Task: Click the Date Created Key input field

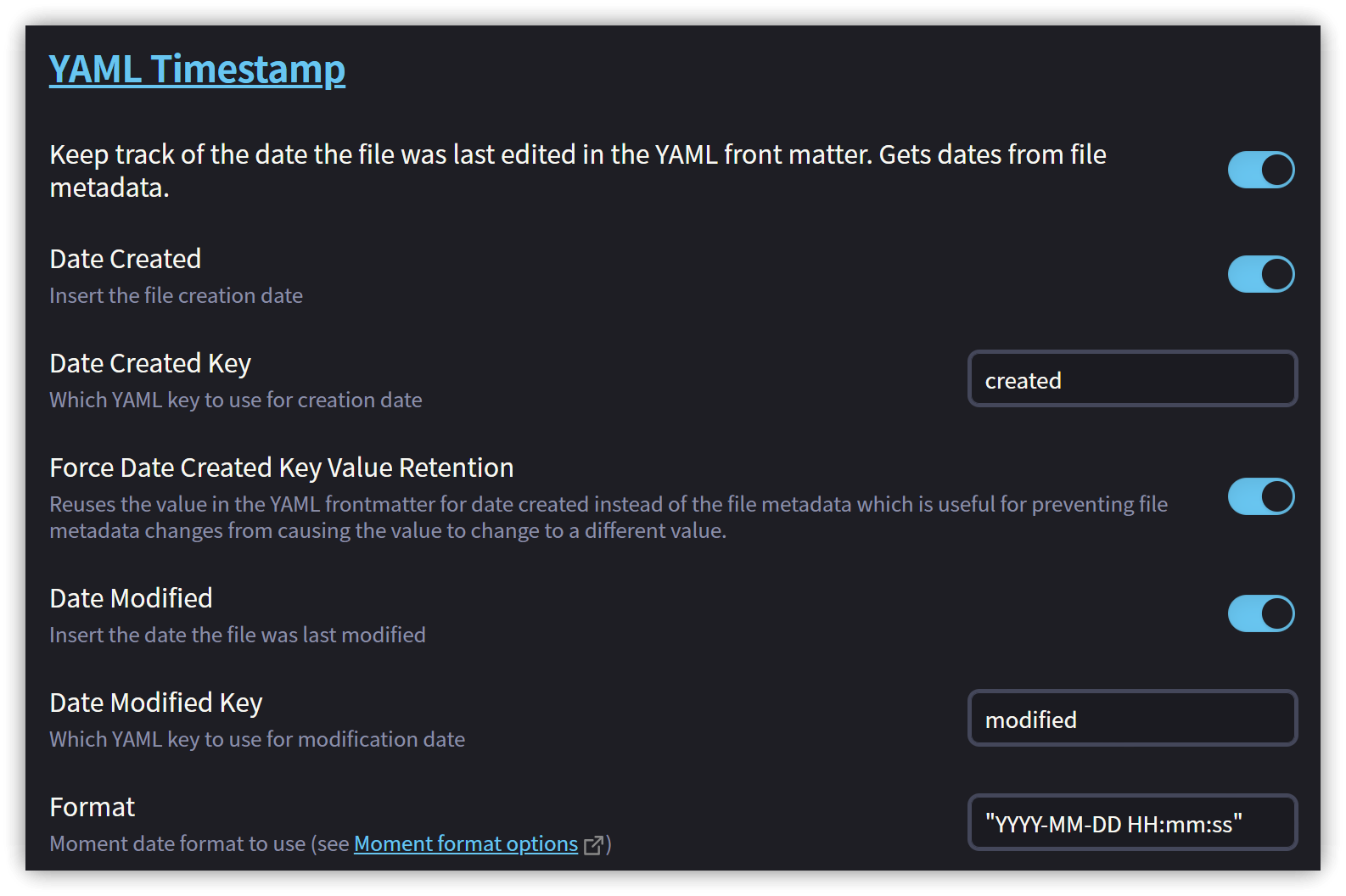Action: click(x=1132, y=379)
